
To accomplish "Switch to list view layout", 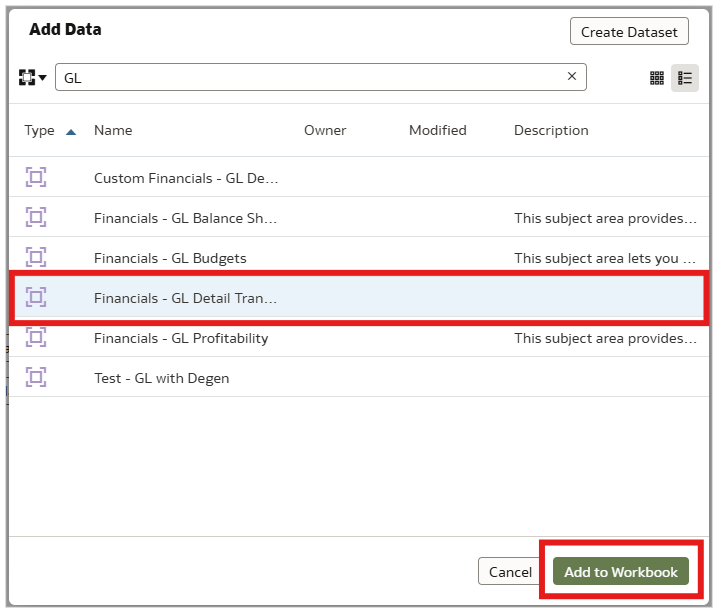I will pyautogui.click(x=685, y=78).
